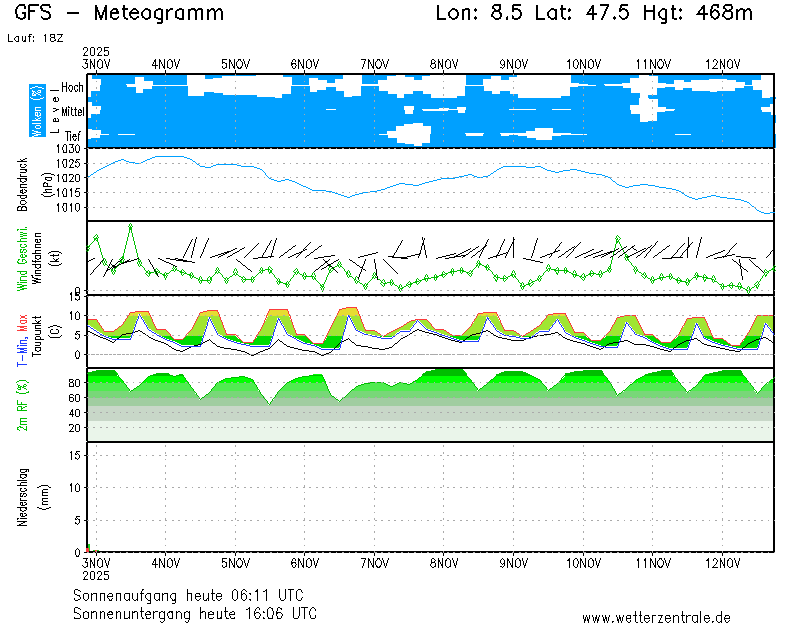Click the 10NOV date marker on bottom axis
The width and height of the screenshot is (800, 625).
(582, 564)
